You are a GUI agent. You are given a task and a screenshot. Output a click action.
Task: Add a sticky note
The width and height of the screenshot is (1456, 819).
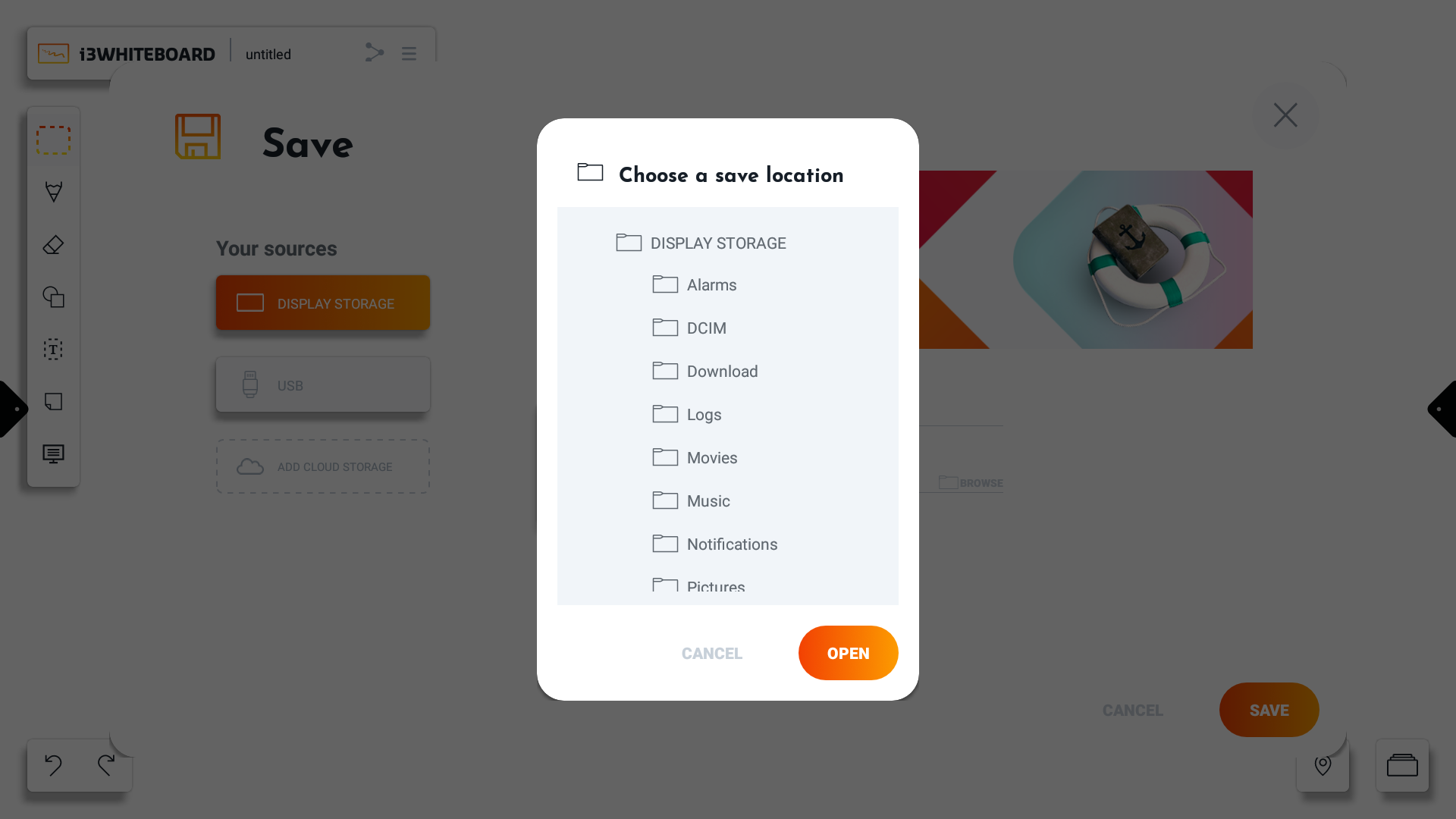click(53, 401)
